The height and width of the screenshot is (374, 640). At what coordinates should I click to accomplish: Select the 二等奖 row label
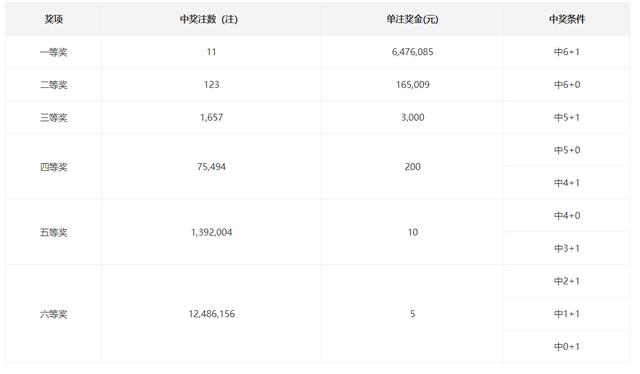pos(53,85)
